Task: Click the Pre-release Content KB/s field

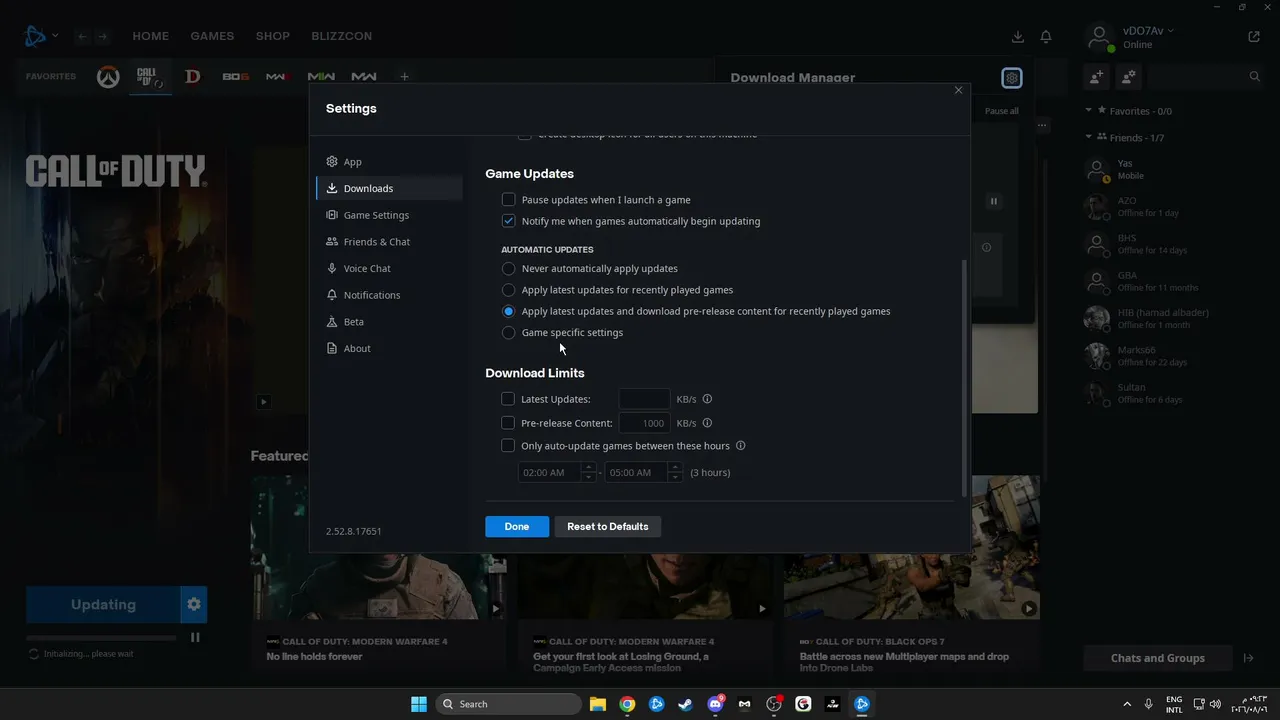Action: click(645, 423)
